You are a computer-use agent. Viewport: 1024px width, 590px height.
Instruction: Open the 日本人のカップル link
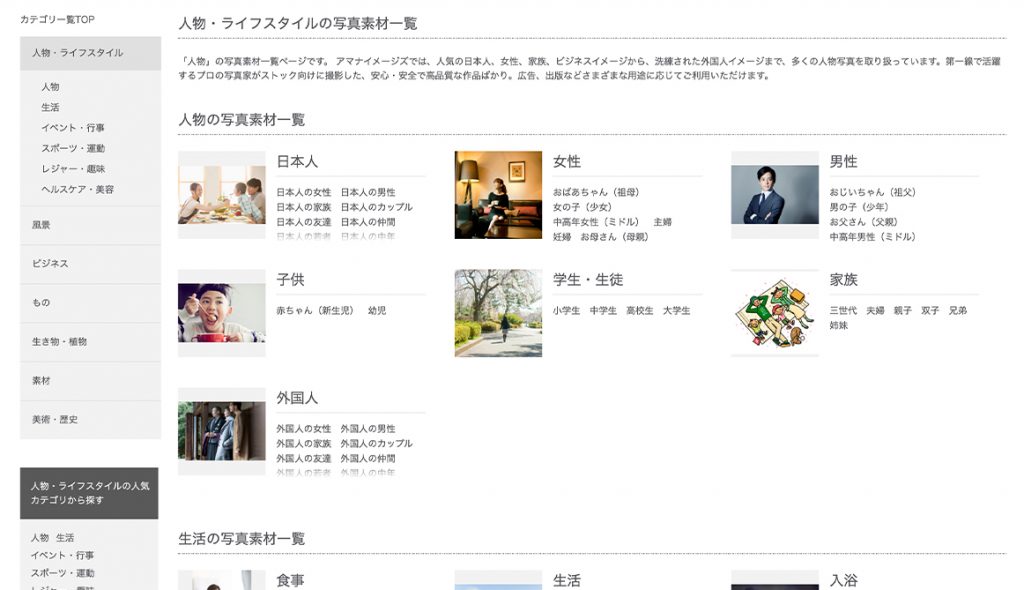click(x=376, y=207)
